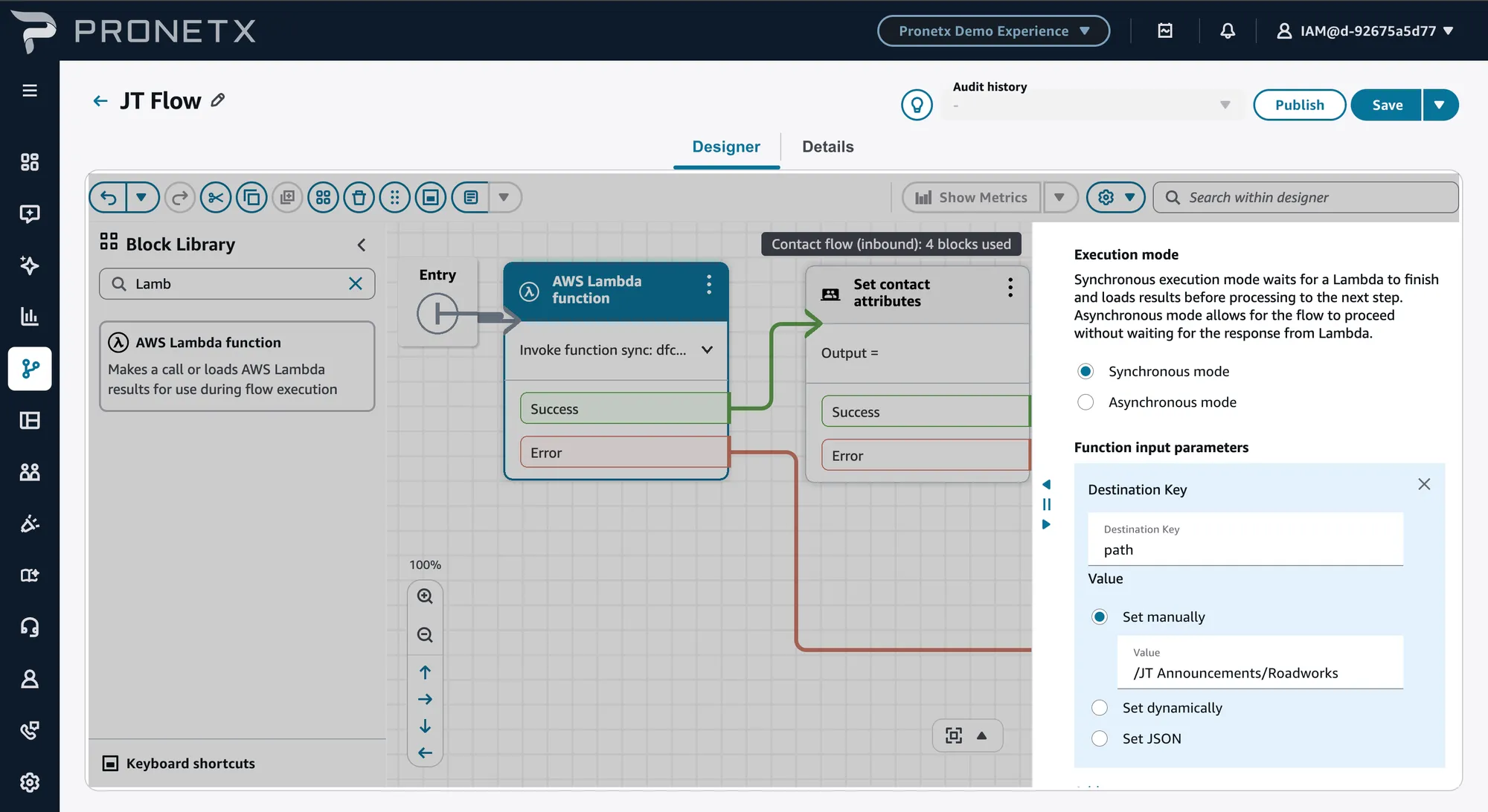Viewport: 1488px width, 812px height.
Task: Click the trash delete toolbar icon
Action: (359, 198)
